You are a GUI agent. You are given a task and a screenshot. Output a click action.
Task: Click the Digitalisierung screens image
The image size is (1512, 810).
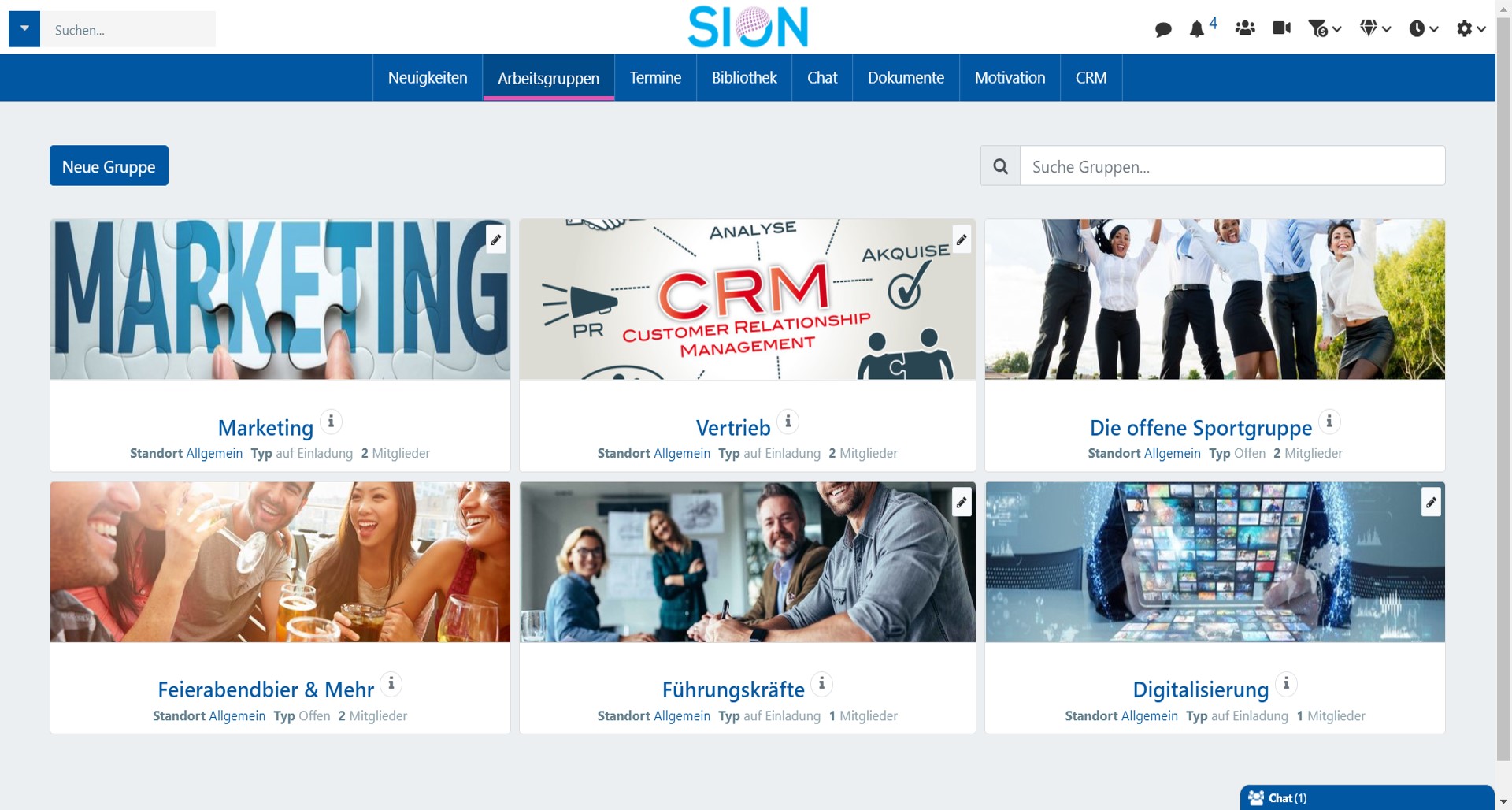(x=1215, y=562)
